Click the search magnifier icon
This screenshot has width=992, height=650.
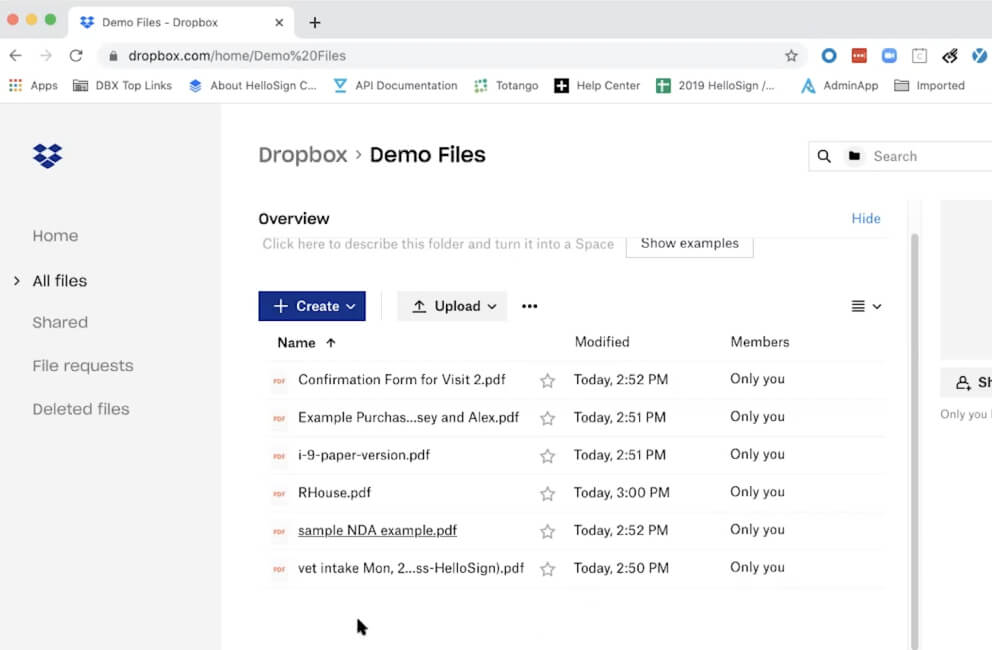pyautogui.click(x=824, y=156)
